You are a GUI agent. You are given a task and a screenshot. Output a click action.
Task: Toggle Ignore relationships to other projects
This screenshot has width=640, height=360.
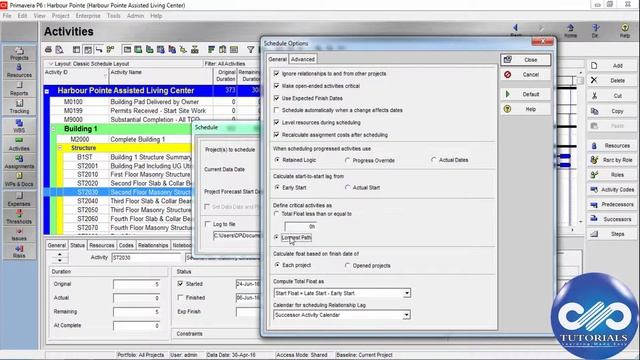(x=276, y=73)
